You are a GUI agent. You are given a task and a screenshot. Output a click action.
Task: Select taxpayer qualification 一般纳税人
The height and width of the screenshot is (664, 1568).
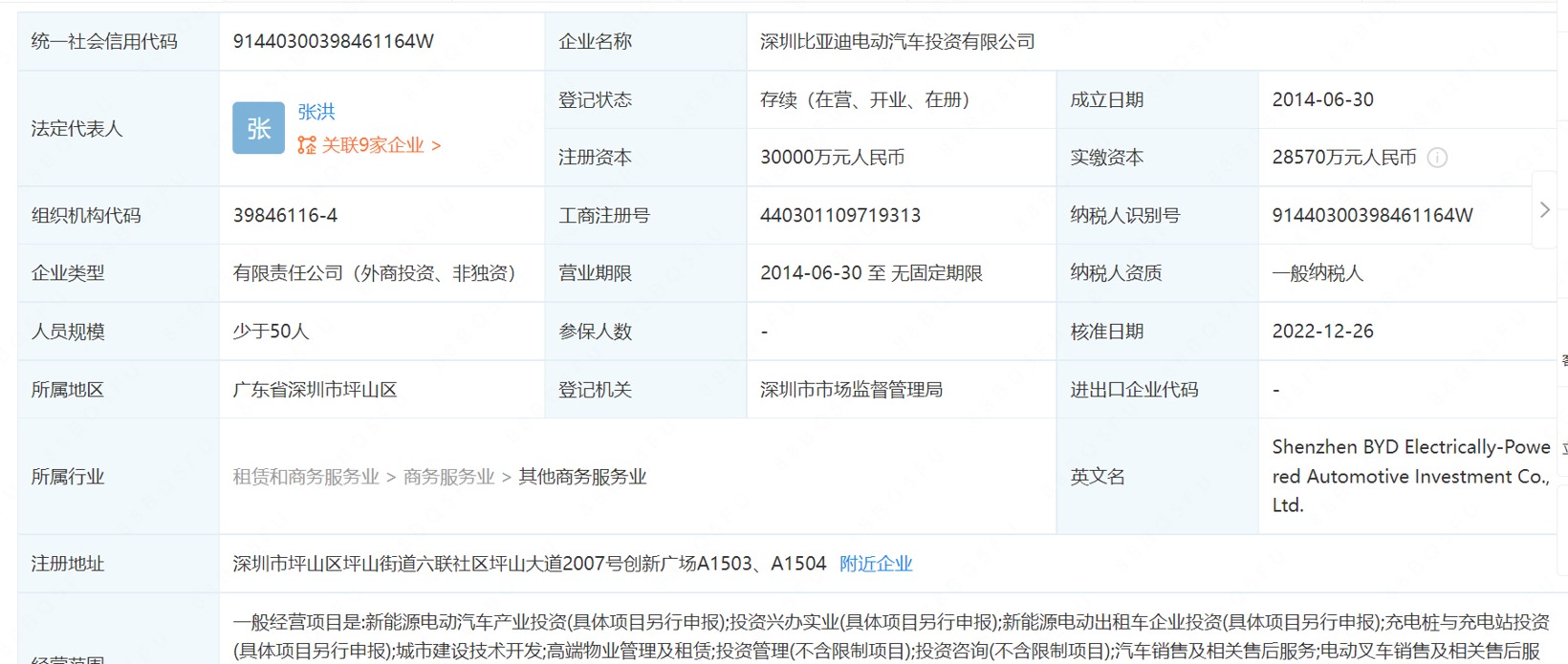(1318, 273)
